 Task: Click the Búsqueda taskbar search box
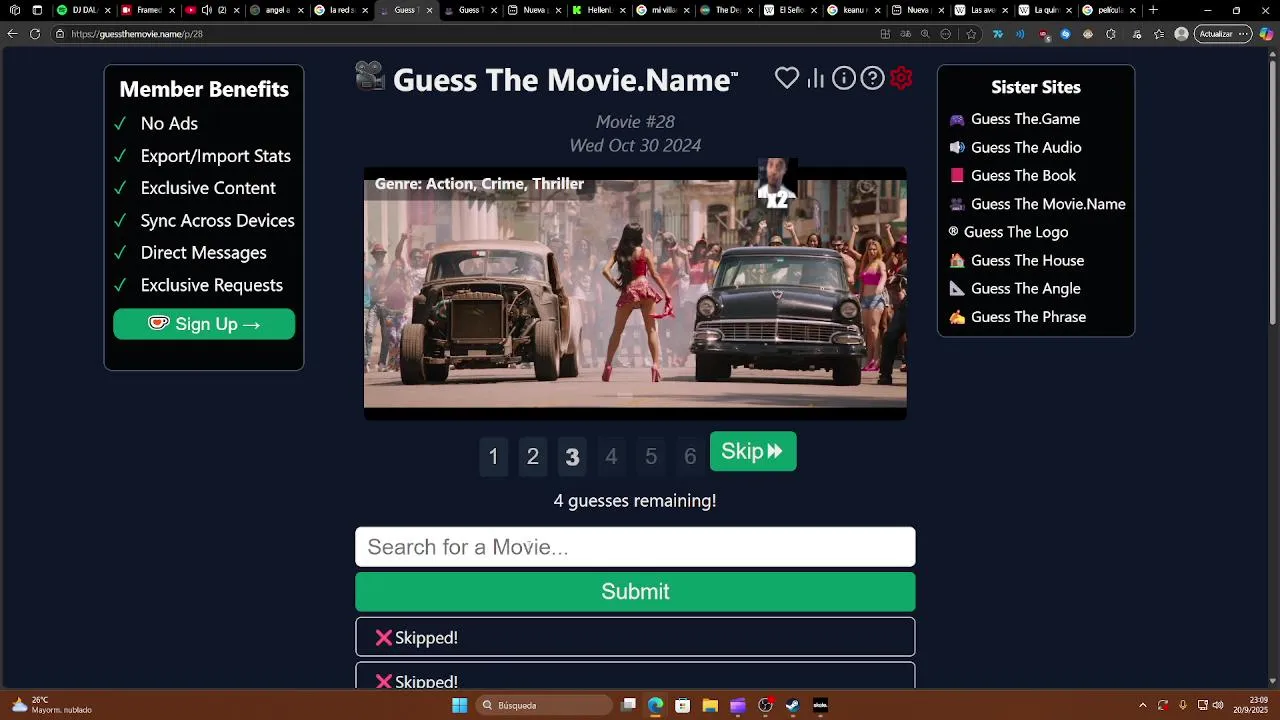544,705
